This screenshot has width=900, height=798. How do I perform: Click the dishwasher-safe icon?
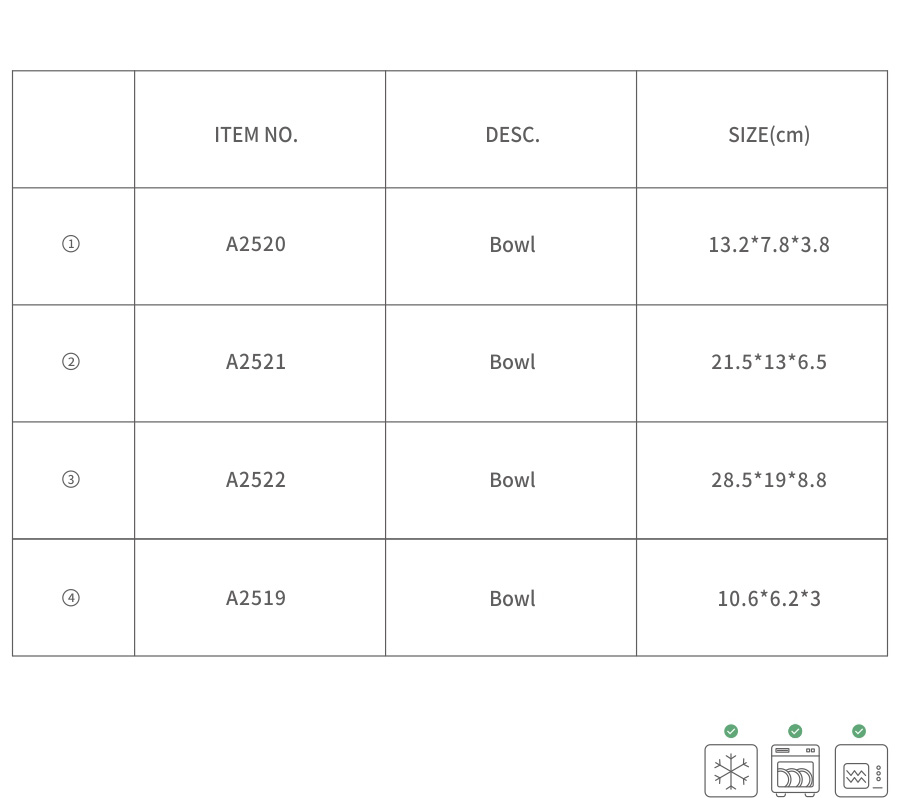[795, 770]
